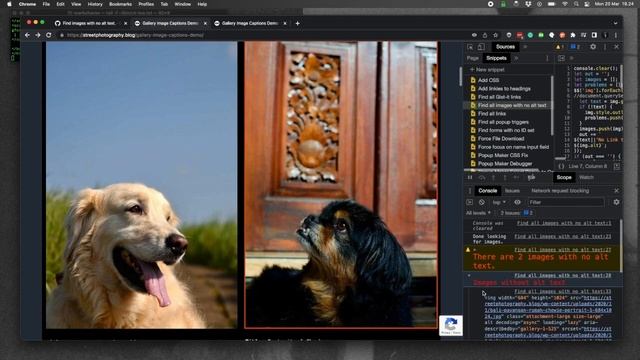Click the inspect element picker icon

coord(470,47)
